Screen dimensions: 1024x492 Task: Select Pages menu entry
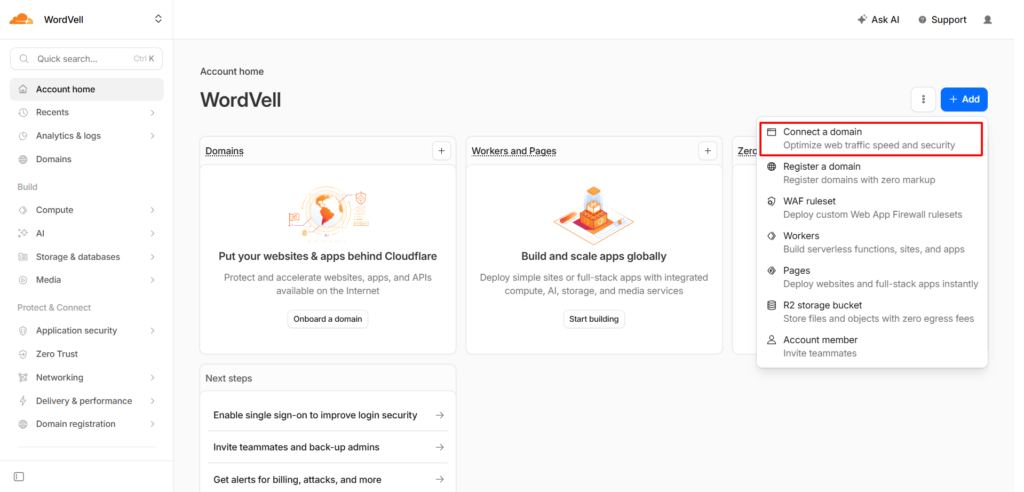click(x=871, y=277)
